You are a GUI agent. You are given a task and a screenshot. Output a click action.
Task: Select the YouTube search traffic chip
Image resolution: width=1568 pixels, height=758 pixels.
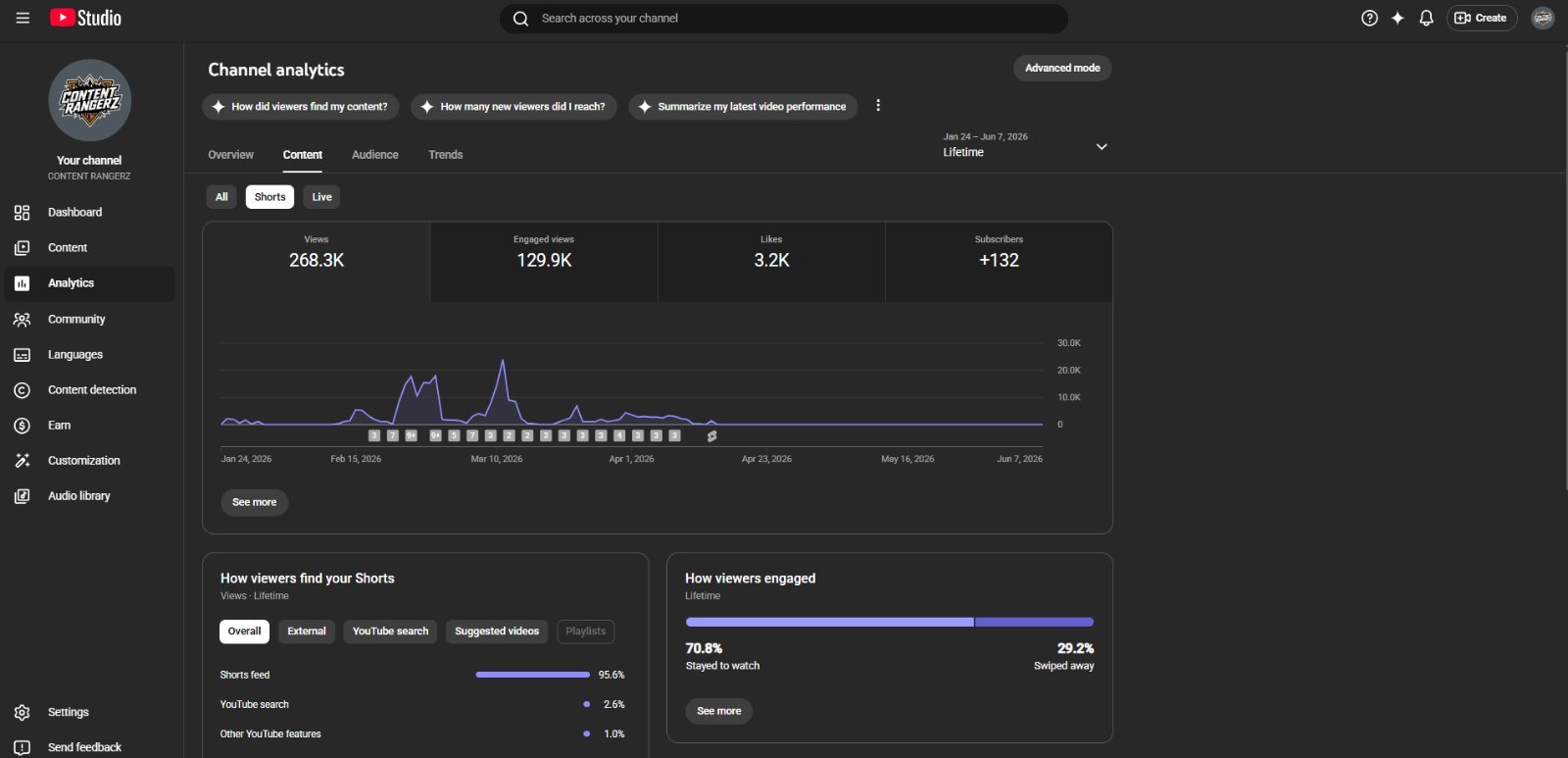[390, 632]
